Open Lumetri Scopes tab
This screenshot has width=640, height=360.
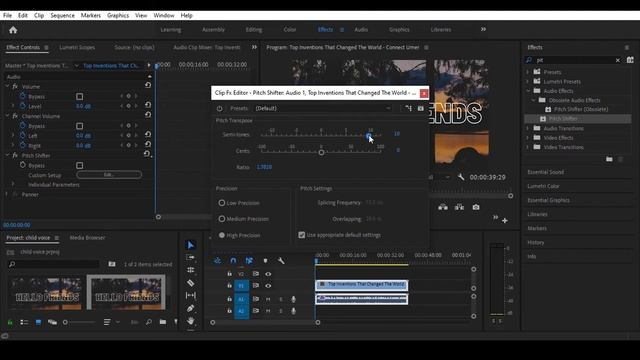[x=77, y=47]
